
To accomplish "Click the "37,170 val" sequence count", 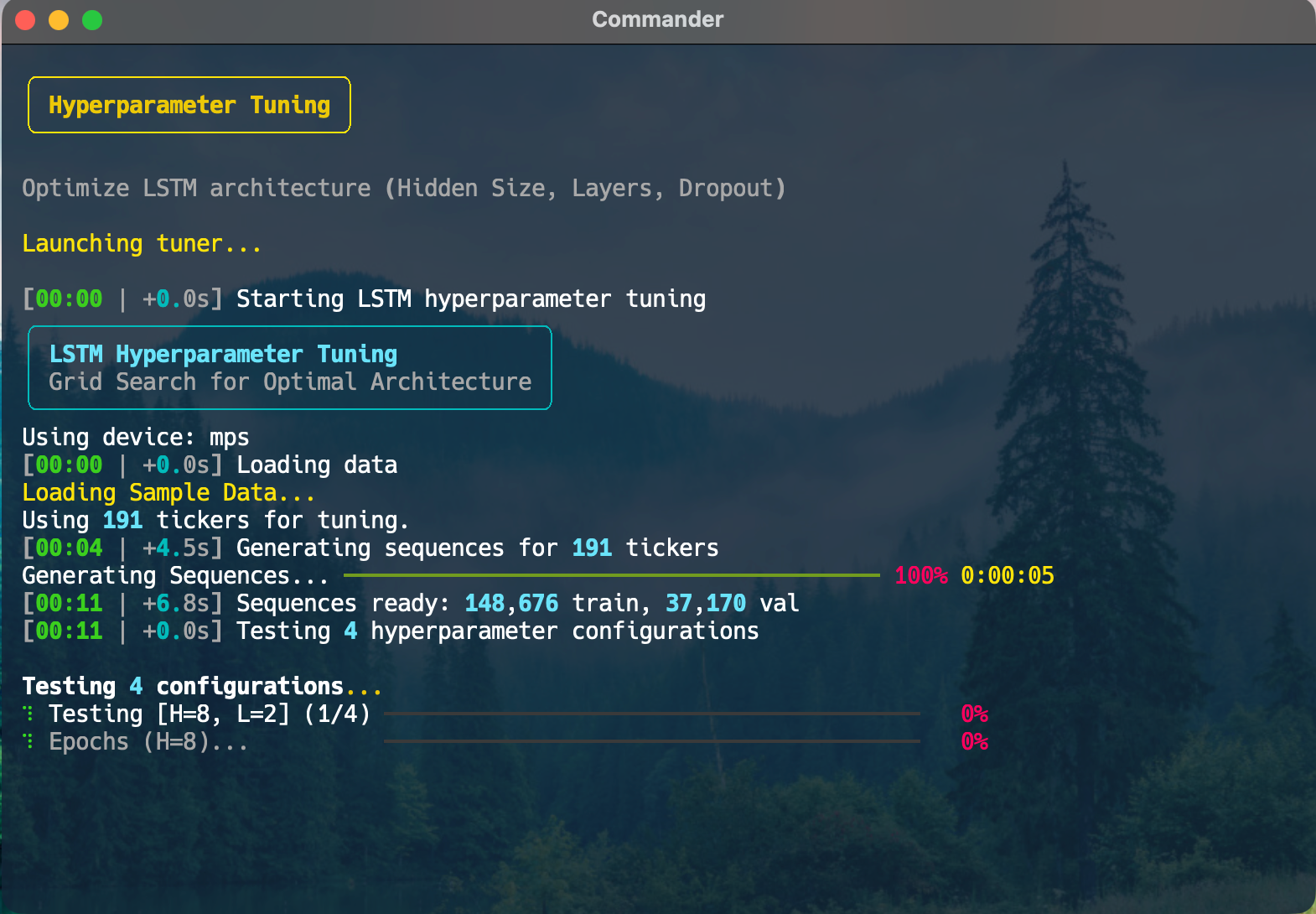I will tap(733, 603).
